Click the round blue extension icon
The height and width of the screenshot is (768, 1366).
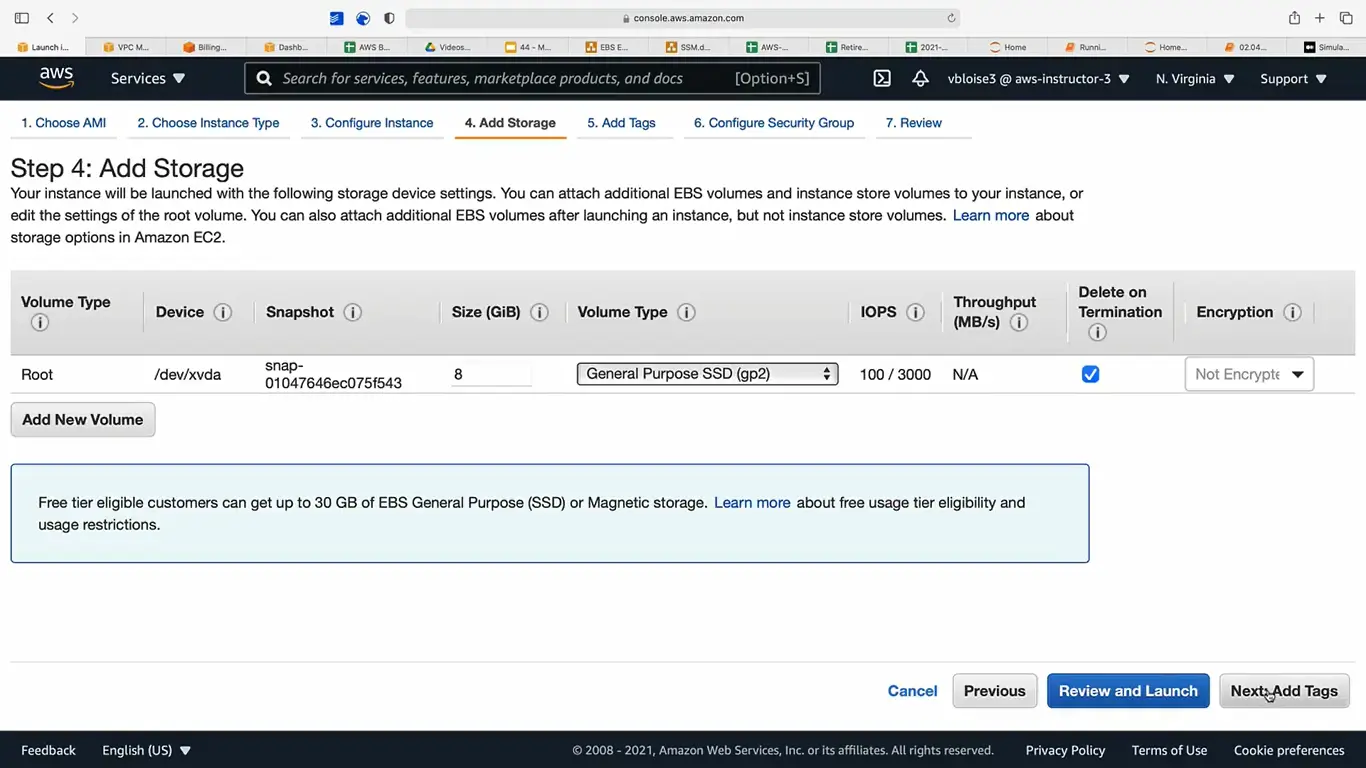point(363,18)
